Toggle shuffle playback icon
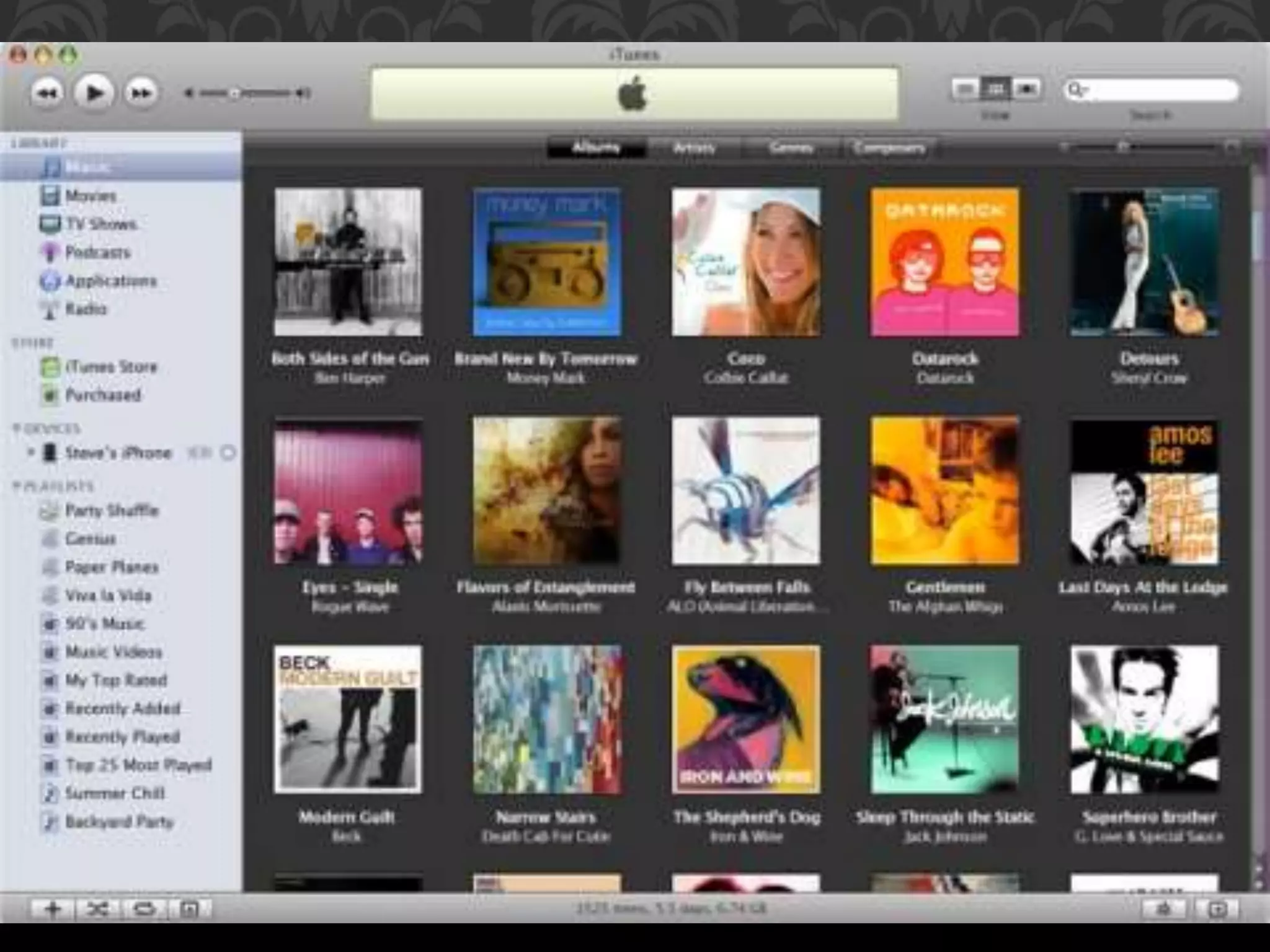Screen dimensions: 1270x952 pos(98,909)
